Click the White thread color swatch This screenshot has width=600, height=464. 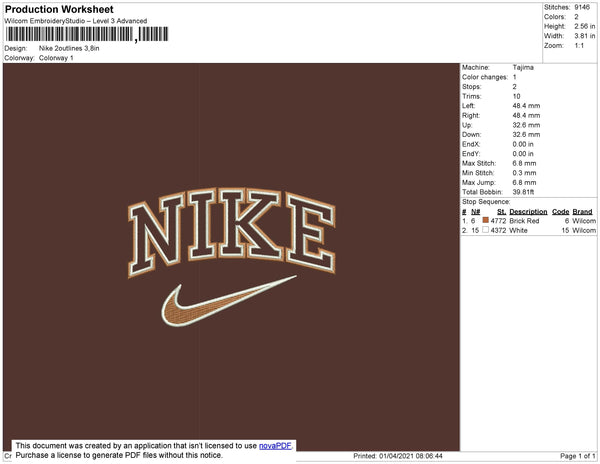[x=486, y=230]
